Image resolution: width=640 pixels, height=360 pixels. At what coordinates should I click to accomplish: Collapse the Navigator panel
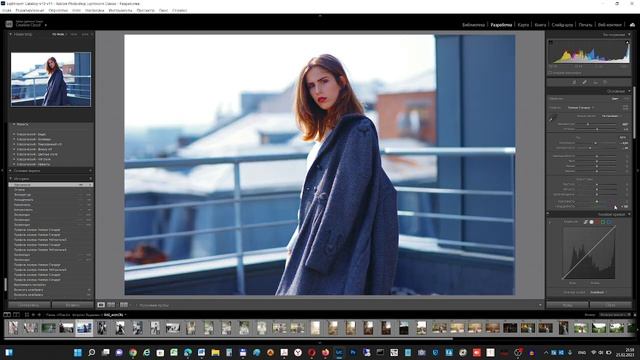coord(11,34)
